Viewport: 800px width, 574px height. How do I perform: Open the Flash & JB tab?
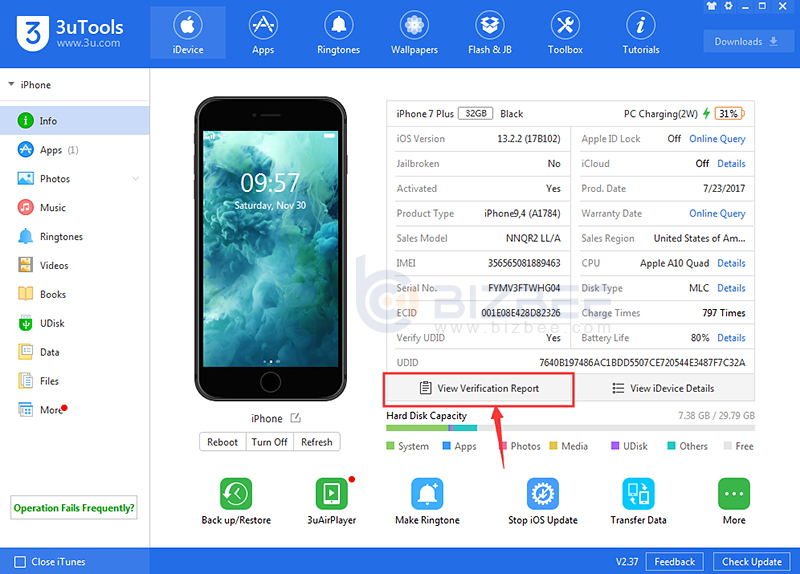(490, 33)
